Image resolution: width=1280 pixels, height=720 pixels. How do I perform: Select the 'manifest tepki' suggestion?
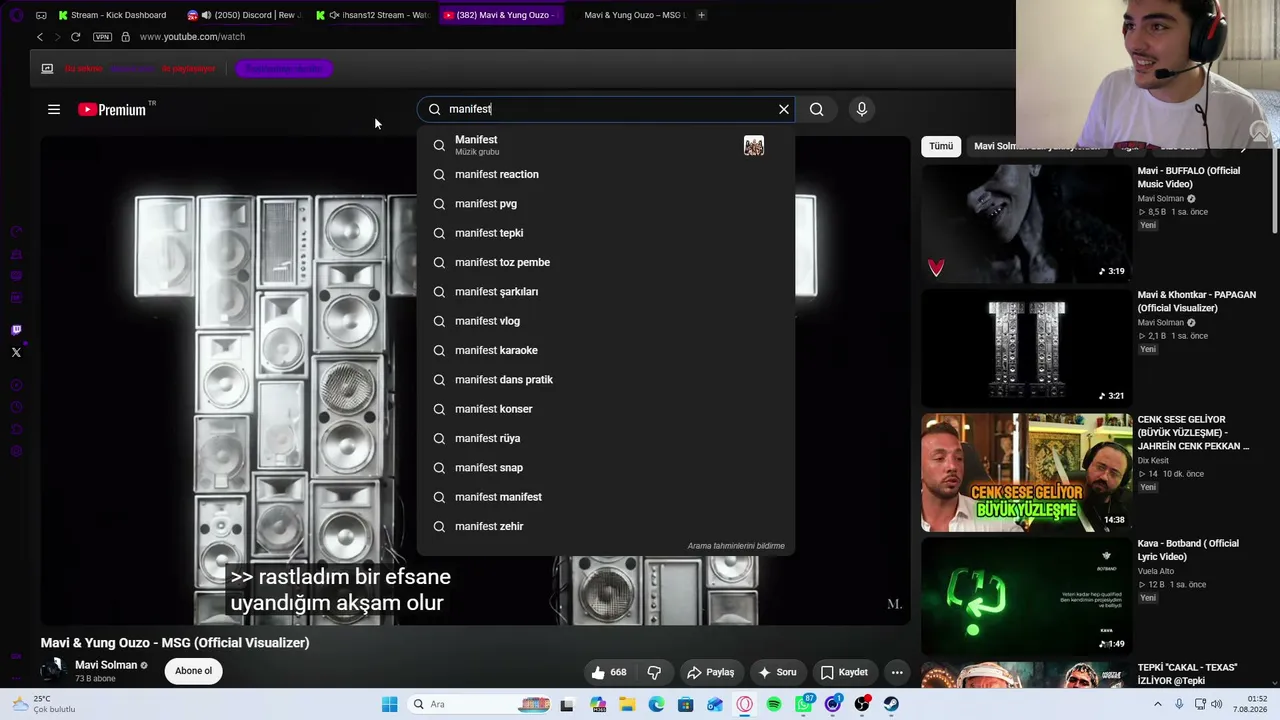[x=605, y=233]
